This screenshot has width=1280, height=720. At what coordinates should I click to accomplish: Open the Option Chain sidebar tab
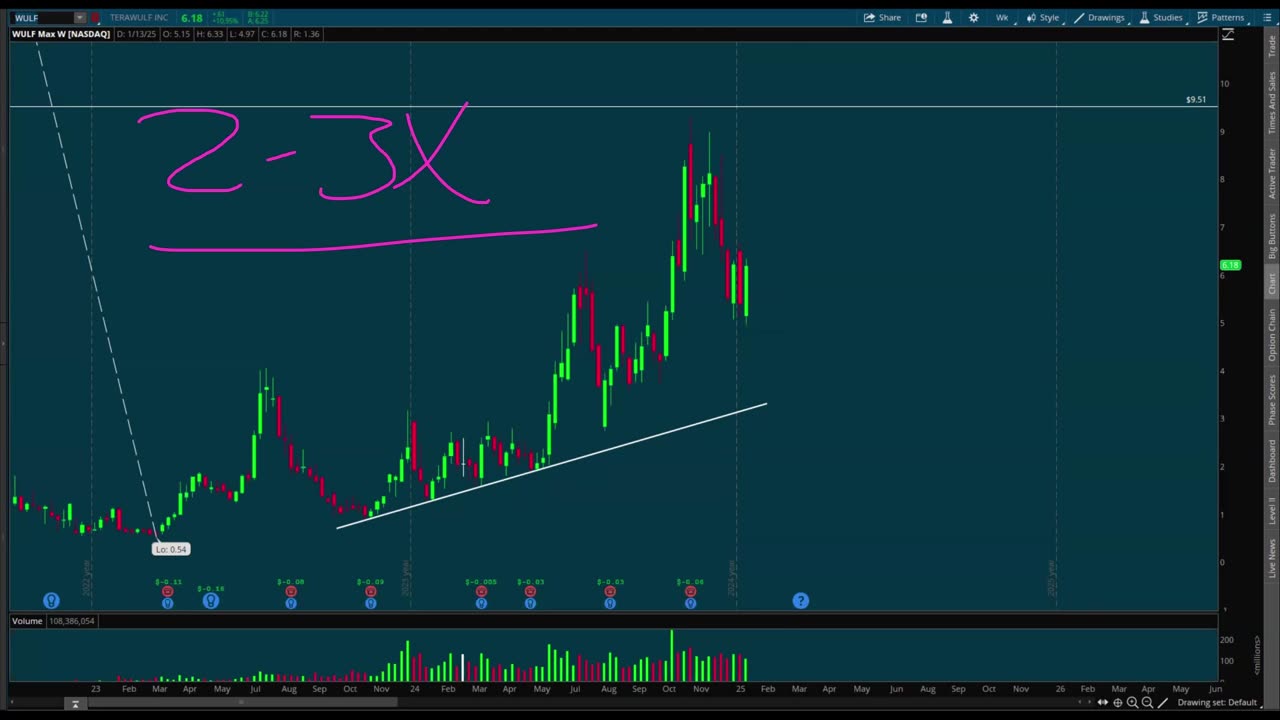tap(1272, 335)
